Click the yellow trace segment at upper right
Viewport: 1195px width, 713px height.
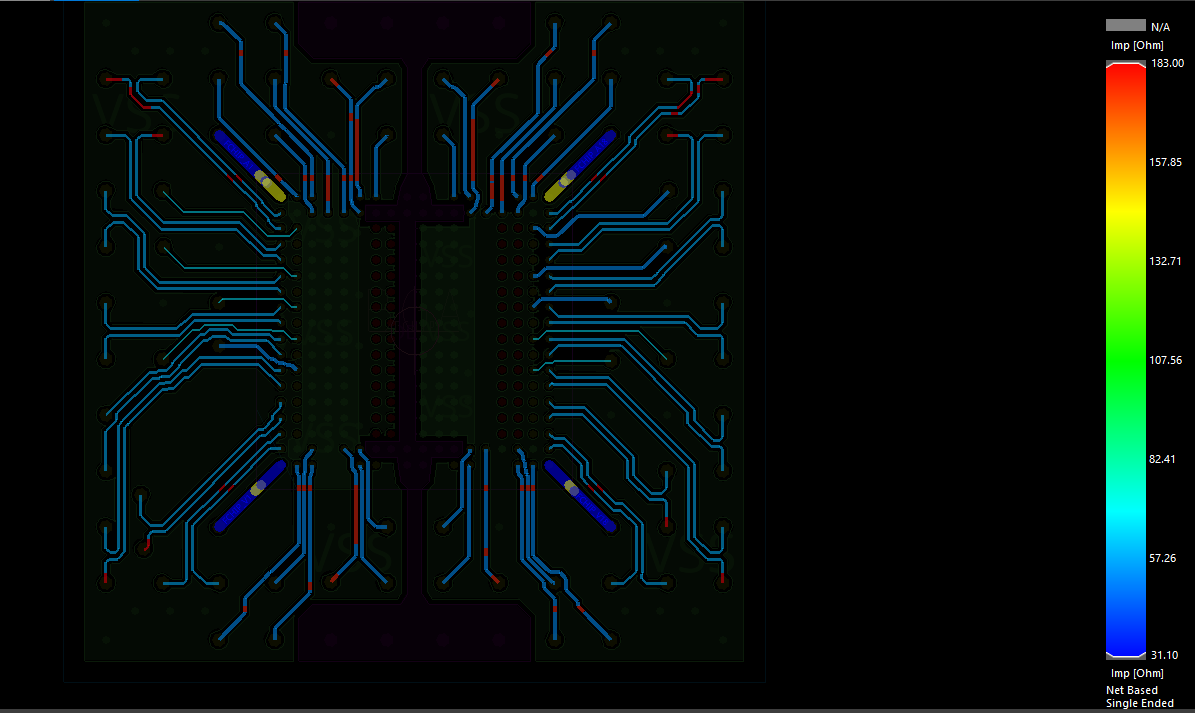pos(558,186)
